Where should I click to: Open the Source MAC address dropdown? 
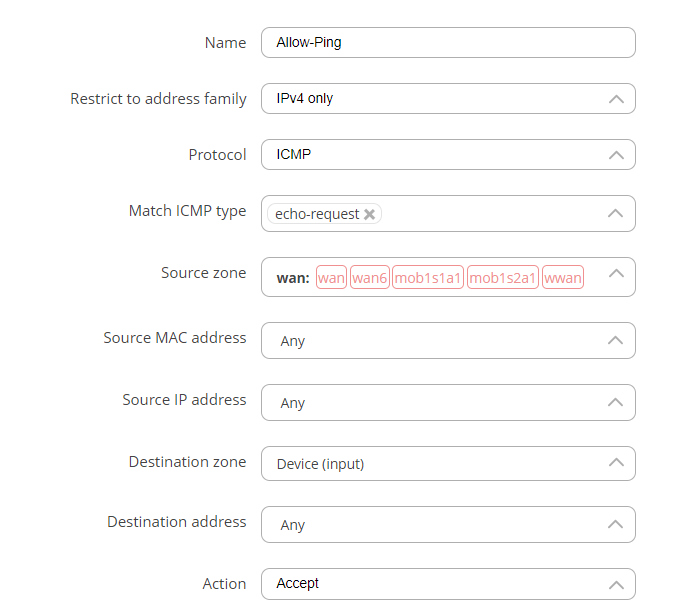pyautogui.click(x=448, y=341)
